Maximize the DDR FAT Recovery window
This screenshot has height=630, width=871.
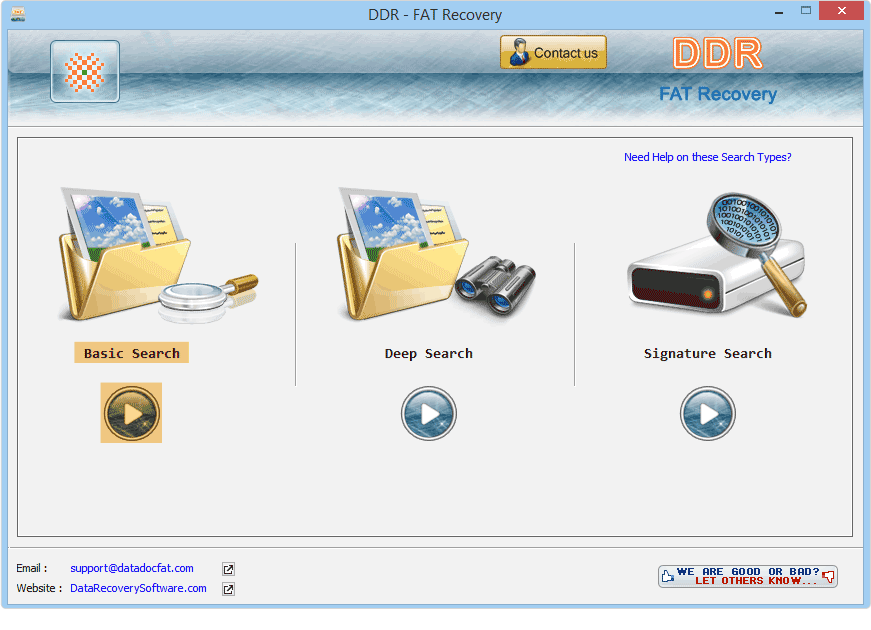pos(805,11)
